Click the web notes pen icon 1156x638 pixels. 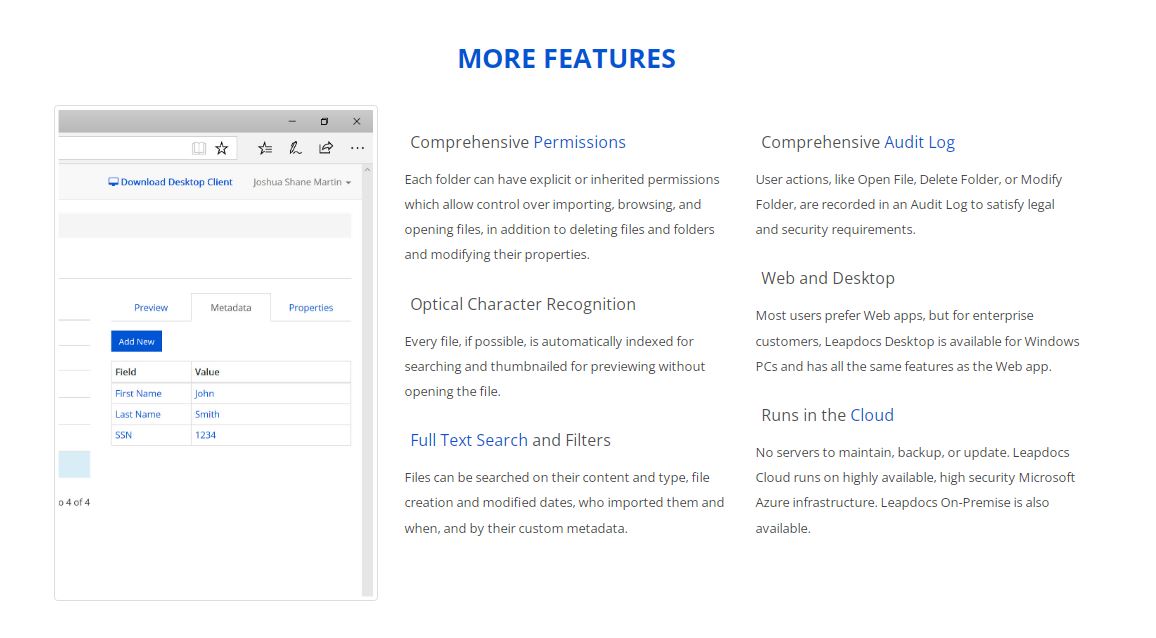coord(295,148)
